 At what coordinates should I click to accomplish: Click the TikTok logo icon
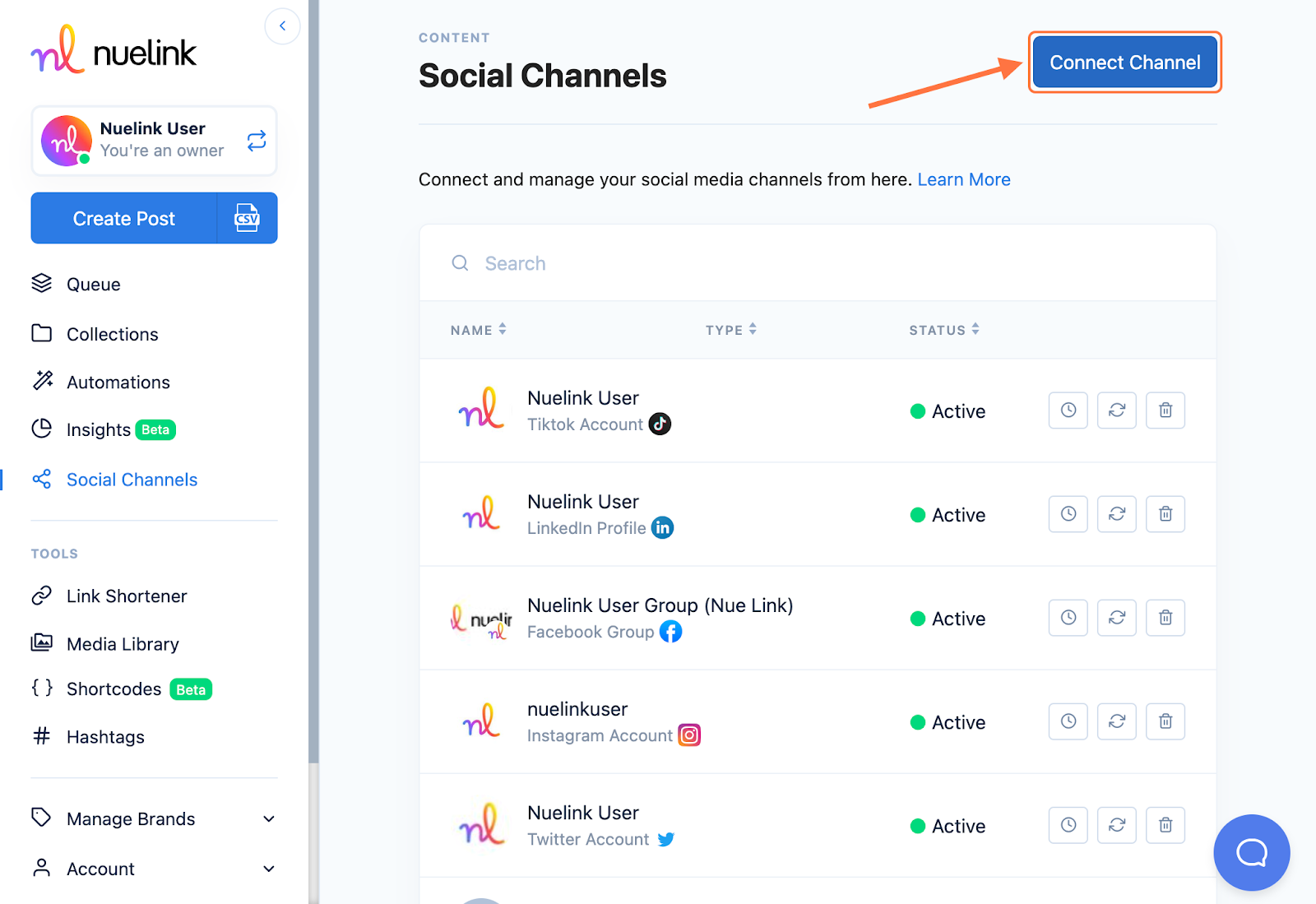[x=660, y=424]
